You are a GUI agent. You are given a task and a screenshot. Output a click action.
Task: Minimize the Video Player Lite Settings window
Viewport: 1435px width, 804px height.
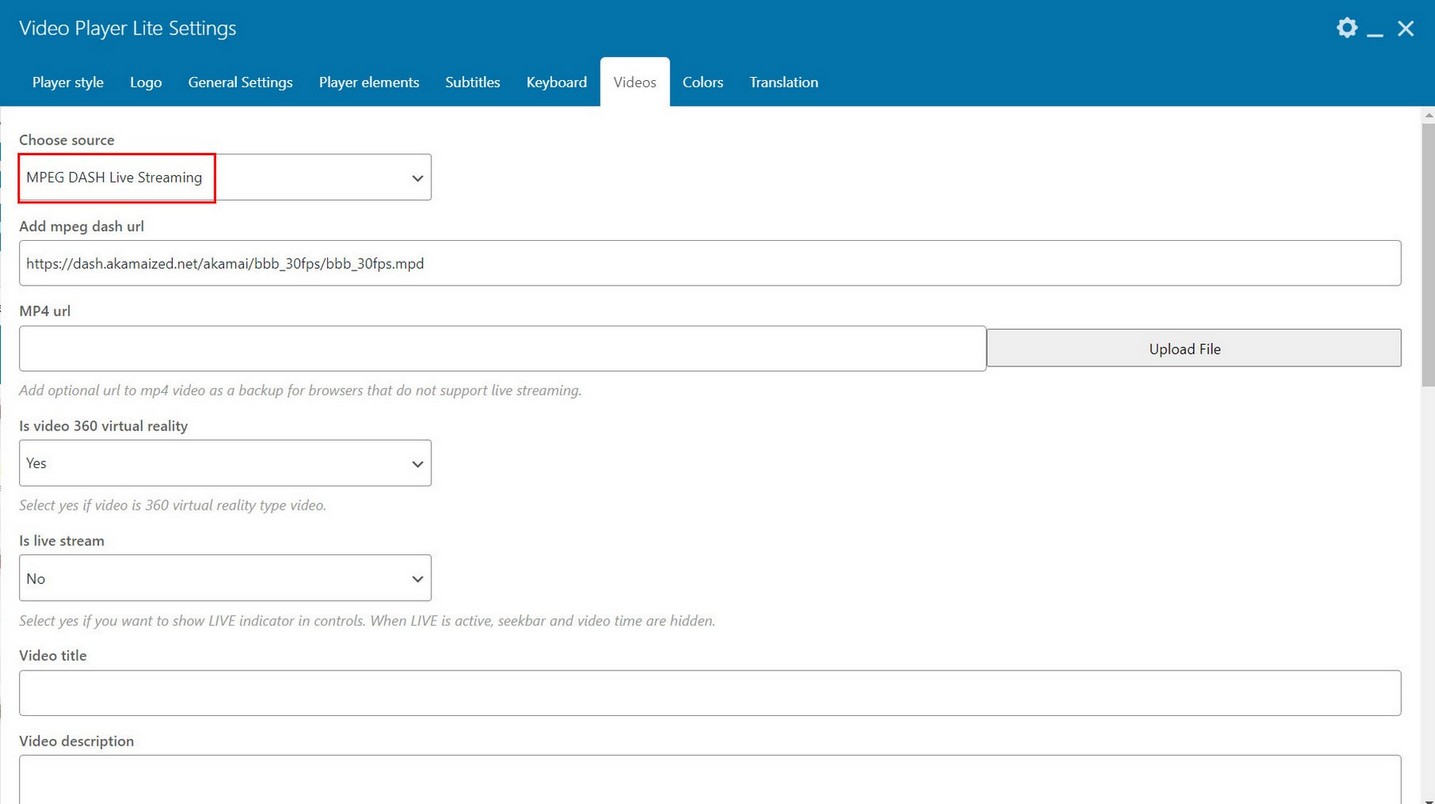(x=1376, y=29)
